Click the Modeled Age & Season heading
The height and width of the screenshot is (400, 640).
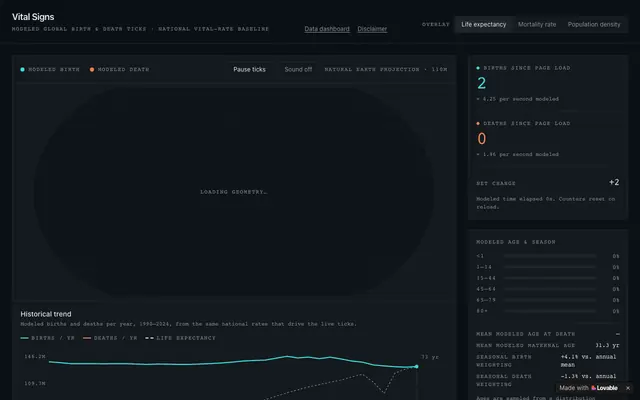(516, 242)
